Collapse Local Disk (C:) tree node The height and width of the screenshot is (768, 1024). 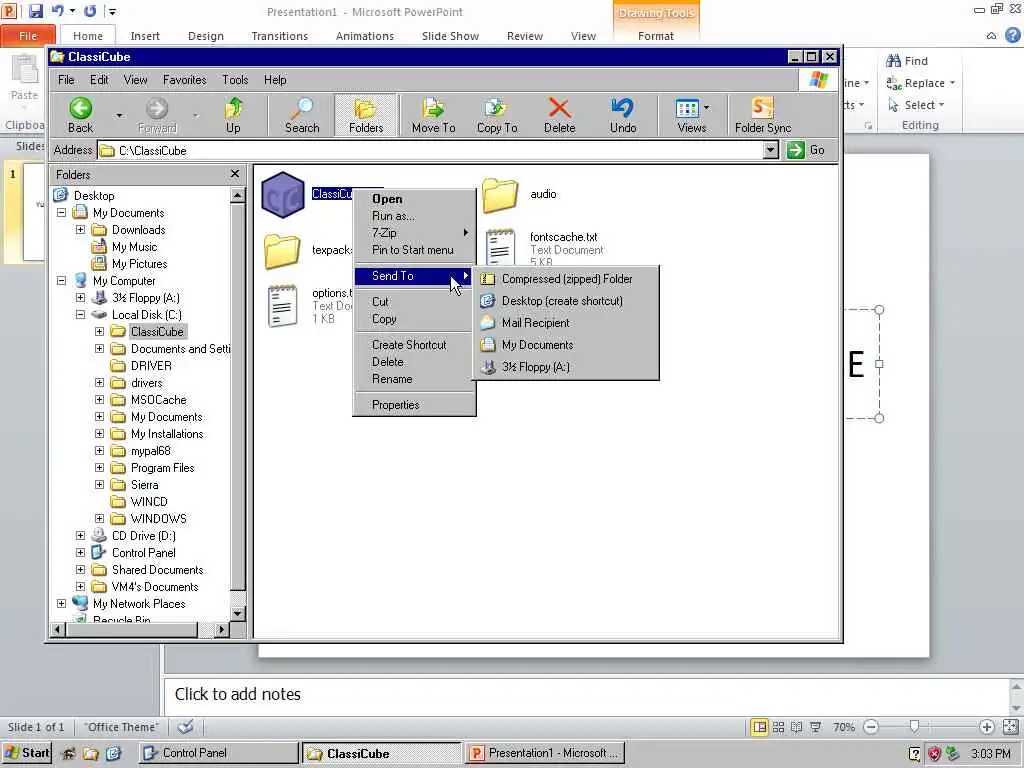[x=80, y=315]
